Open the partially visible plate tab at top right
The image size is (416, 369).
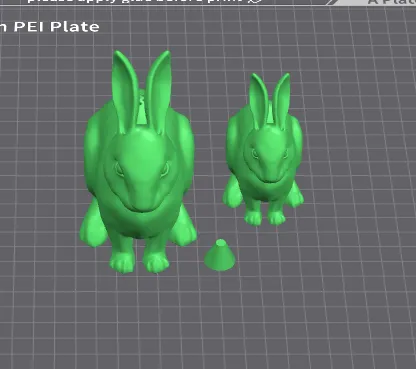pyautogui.click(x=390, y=2)
